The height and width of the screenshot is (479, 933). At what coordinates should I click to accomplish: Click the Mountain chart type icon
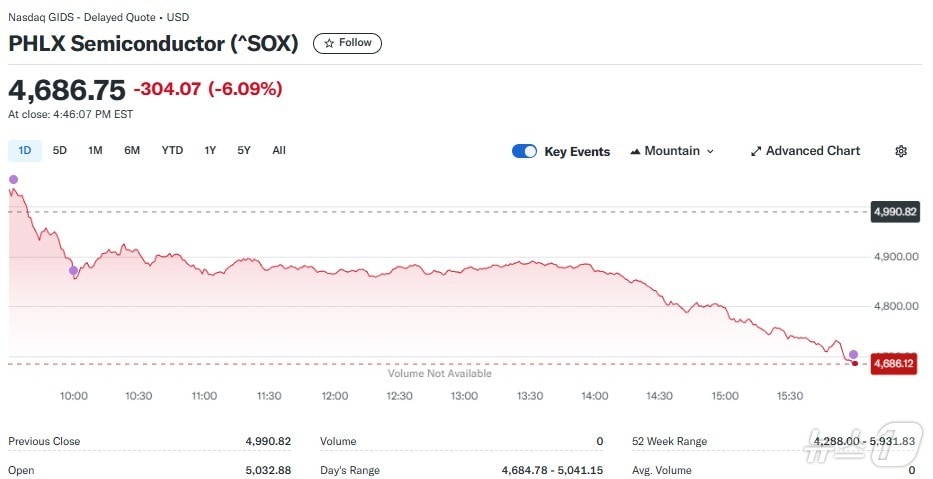[x=635, y=151]
